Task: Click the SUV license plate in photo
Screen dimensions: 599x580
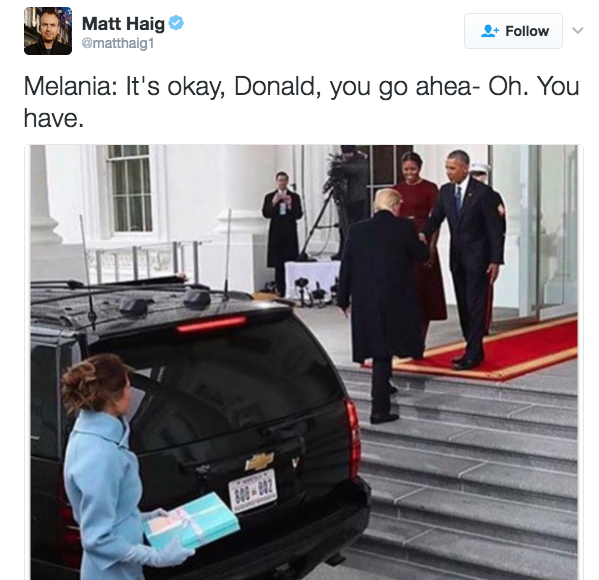Action: (x=253, y=491)
